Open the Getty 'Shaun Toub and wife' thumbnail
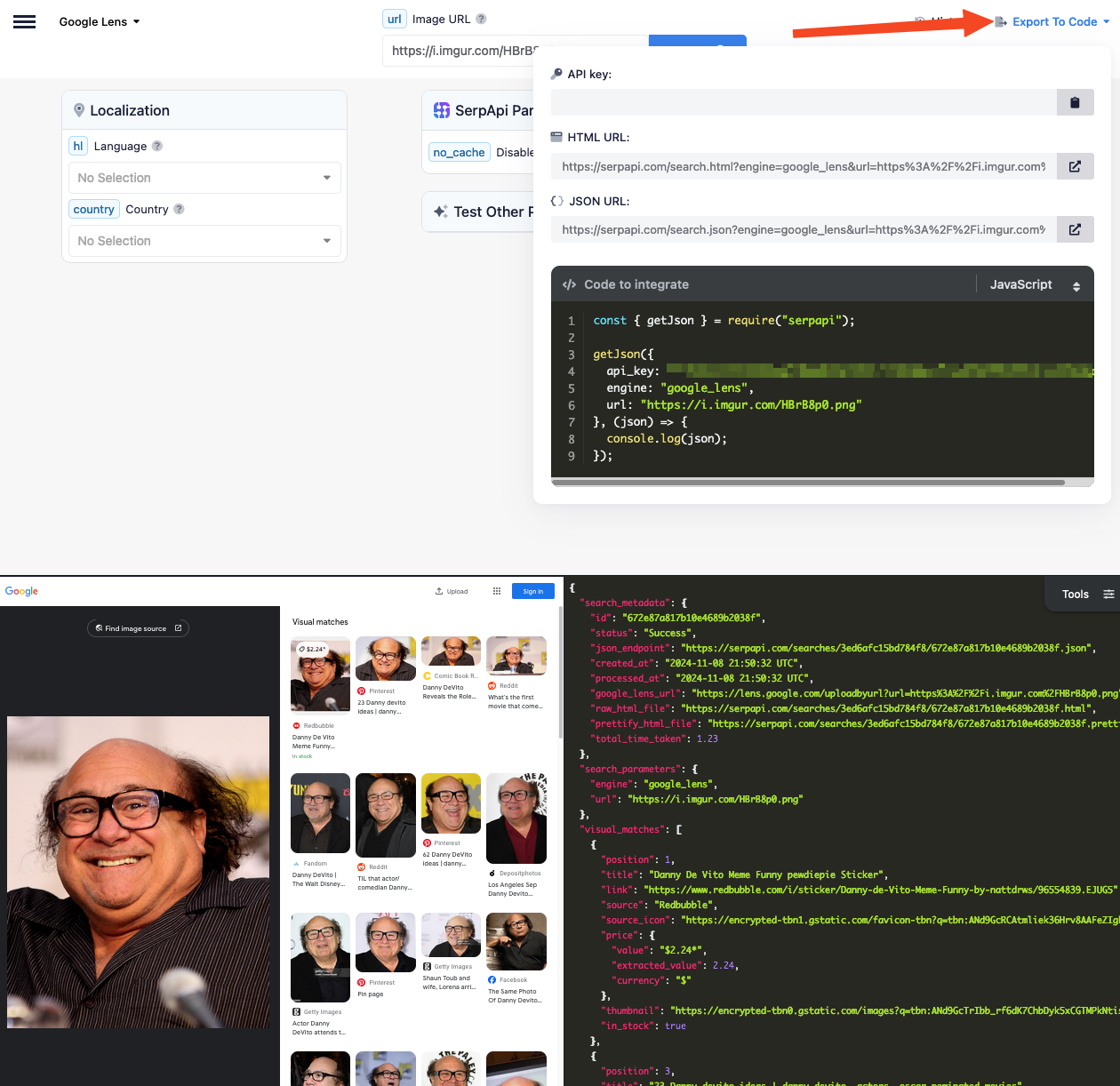Viewport: 1120px width, 1086px height. click(452, 935)
